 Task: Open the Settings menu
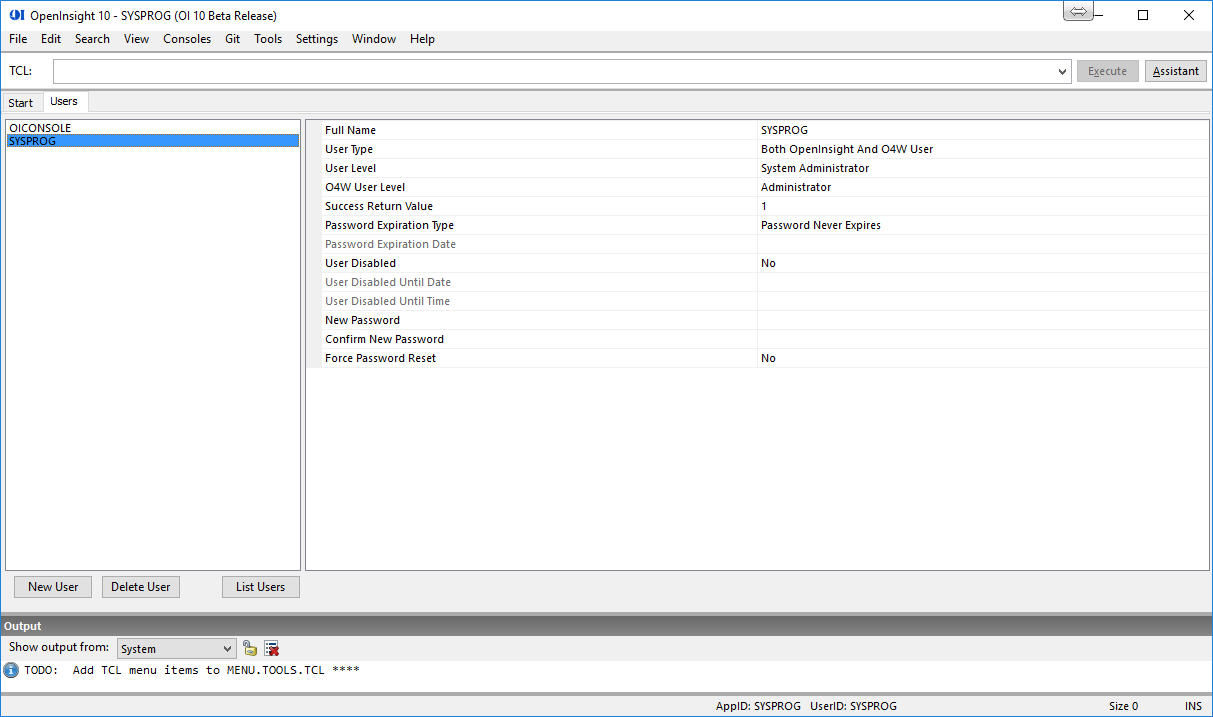(x=317, y=39)
